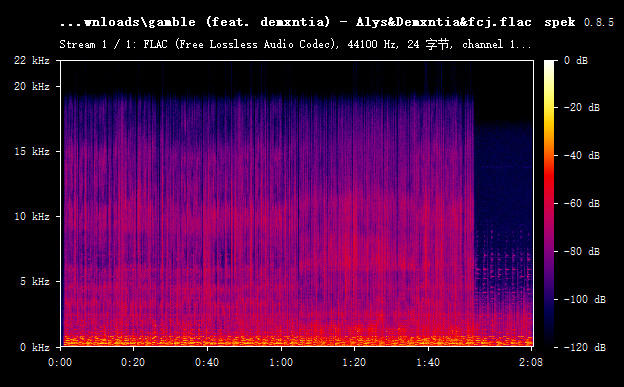The width and height of the screenshot is (624, 387).
Task: Click the '-100 dB' scale label
Action: (x=585, y=299)
